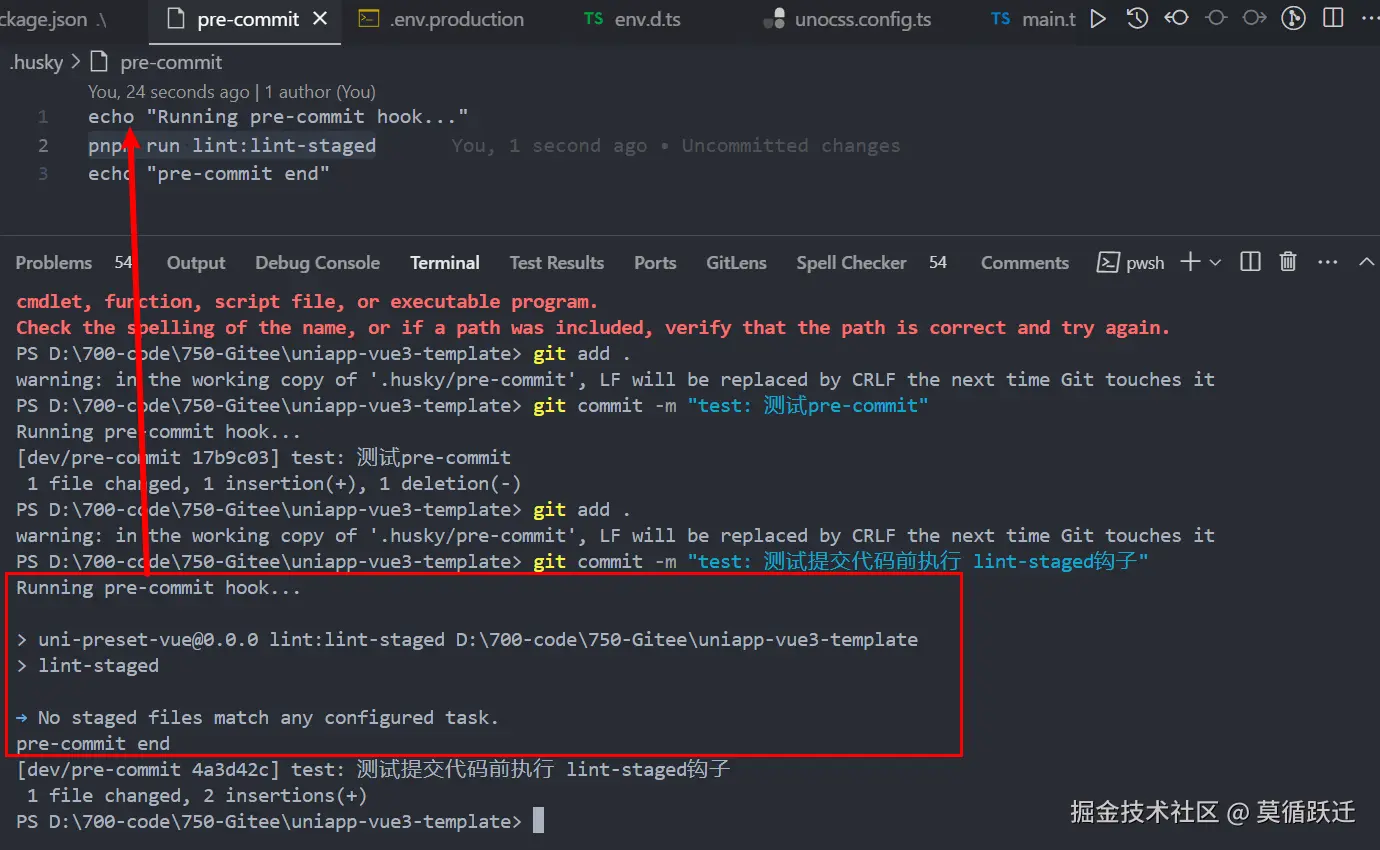Open the launch profile dropdown chevron
This screenshot has width=1380, height=850.
(x=1215, y=262)
